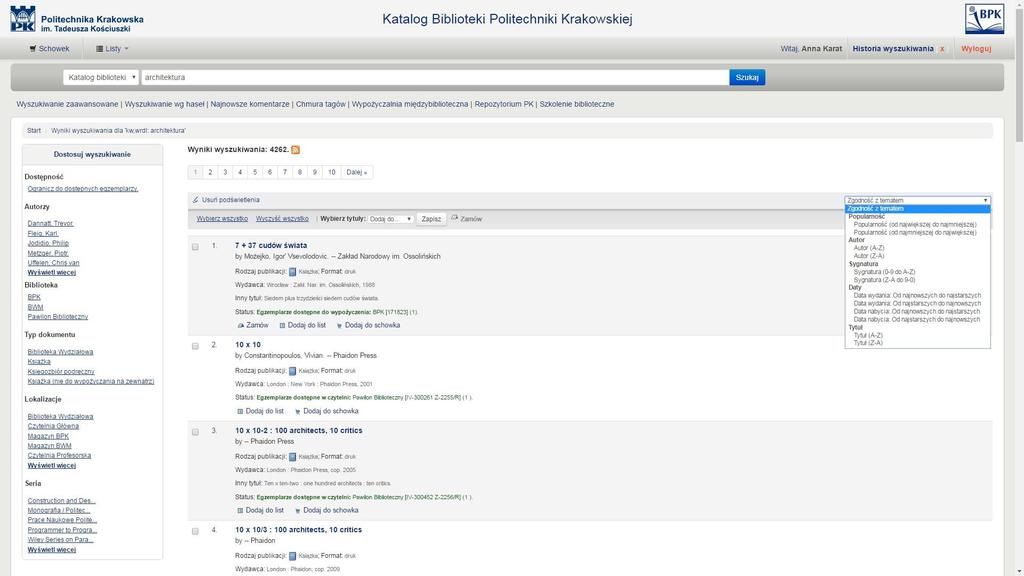Choose the Autor (A-Z) sort option
The height and width of the screenshot is (576, 1024).
[x=869, y=248]
